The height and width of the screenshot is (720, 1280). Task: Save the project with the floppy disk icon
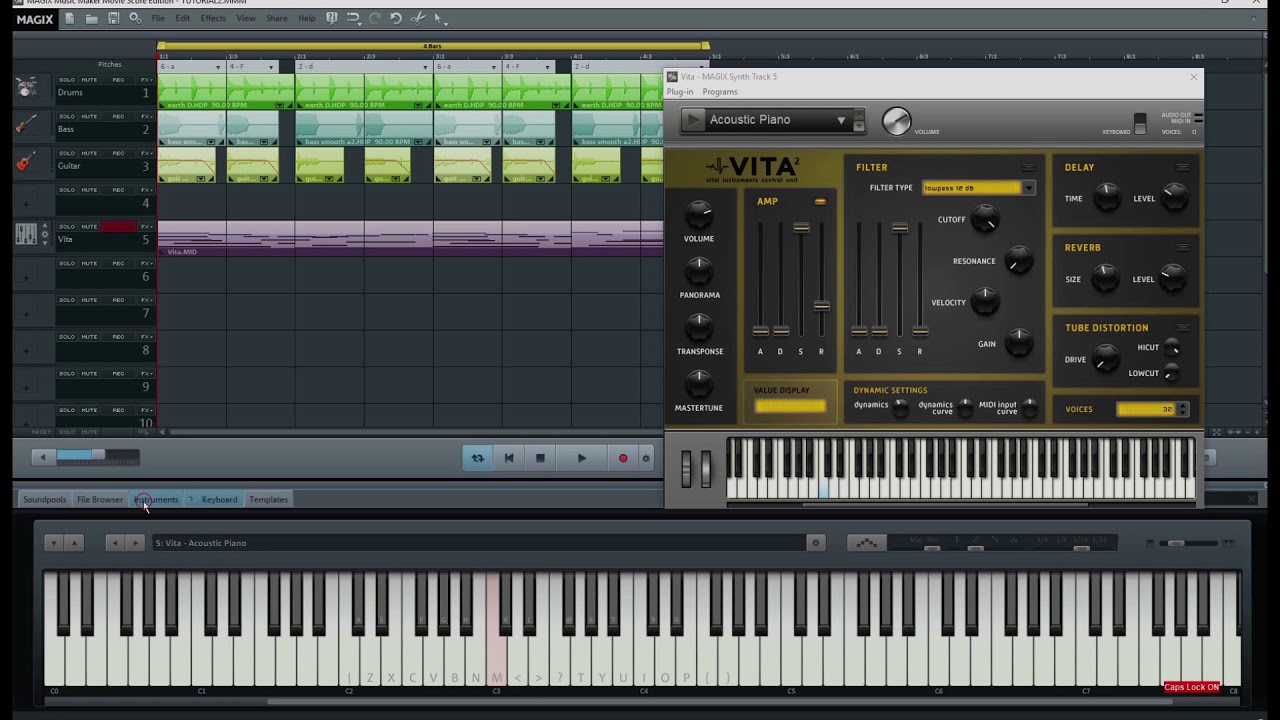click(x=113, y=18)
